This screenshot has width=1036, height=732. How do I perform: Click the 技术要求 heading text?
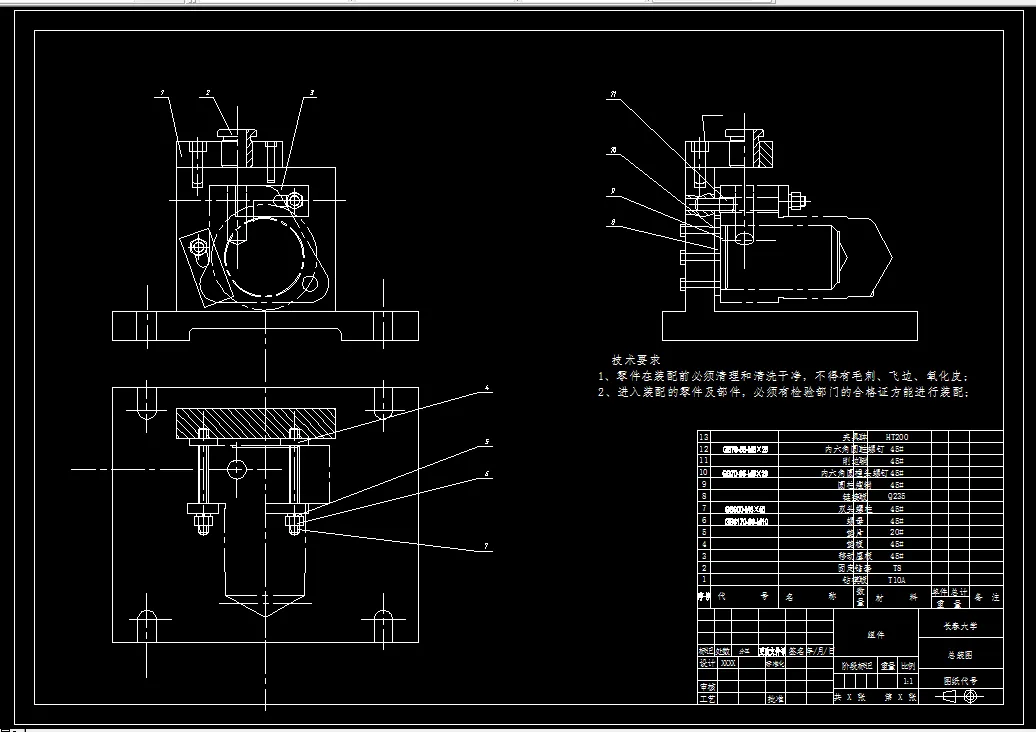tap(636, 360)
